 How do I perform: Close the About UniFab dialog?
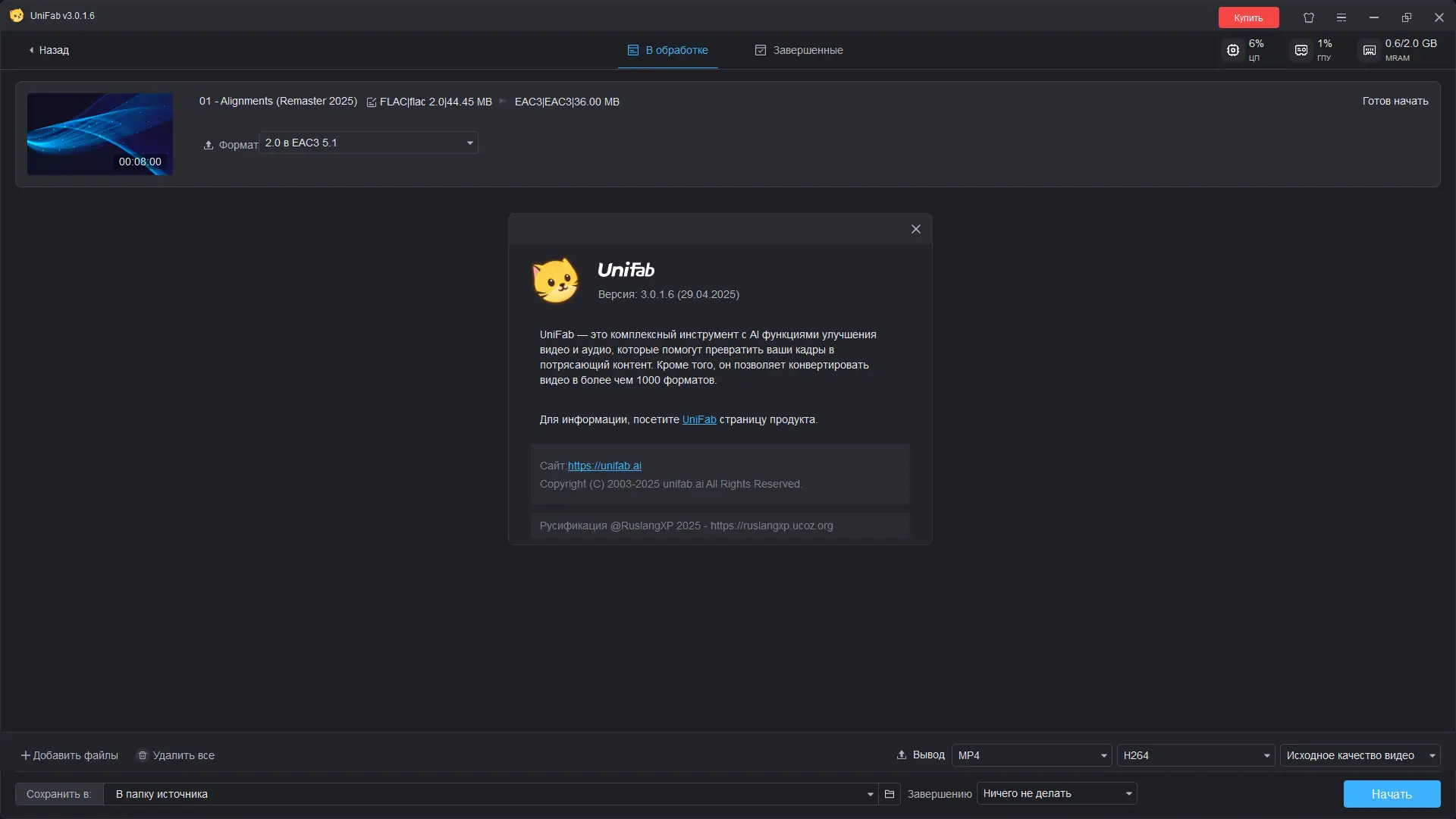916,229
